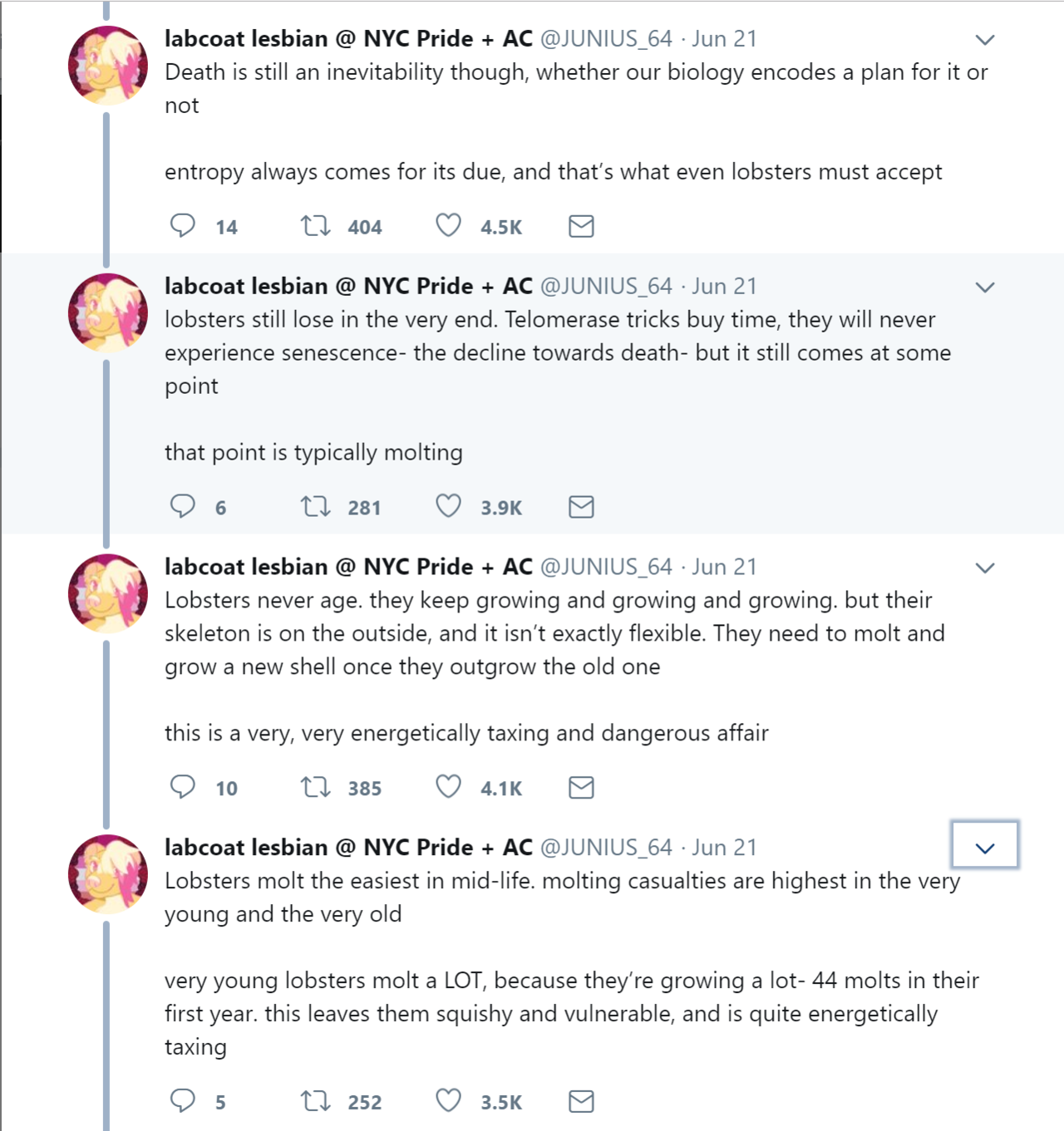This screenshot has width=1064, height=1131.
Task: Retweet the tweet with 385 retweets
Action: [x=316, y=787]
